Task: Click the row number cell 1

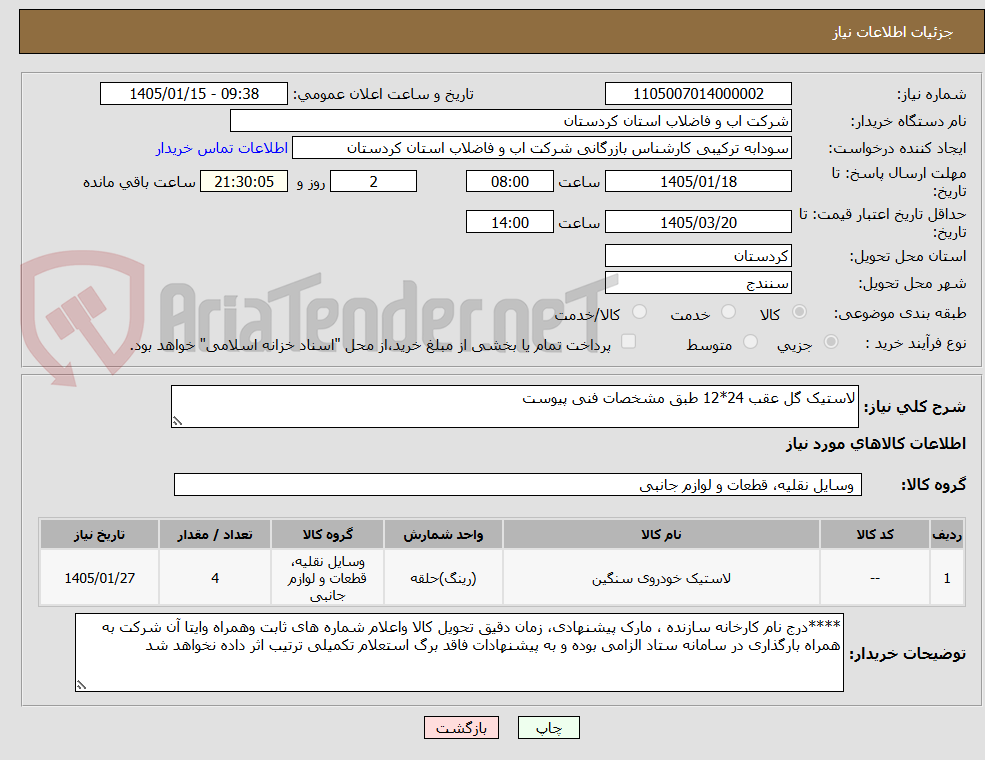Action: click(947, 578)
